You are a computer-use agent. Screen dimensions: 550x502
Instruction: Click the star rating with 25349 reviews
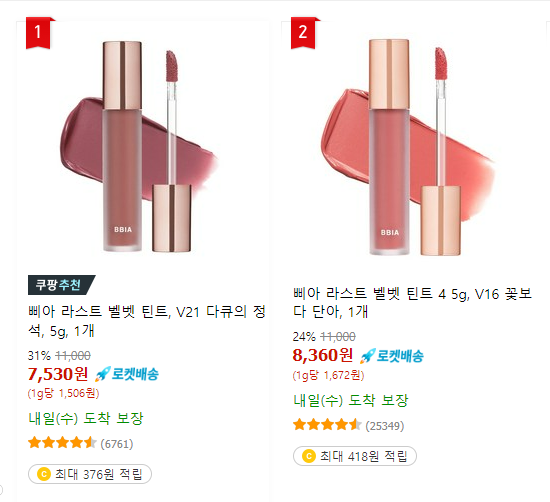327,425
